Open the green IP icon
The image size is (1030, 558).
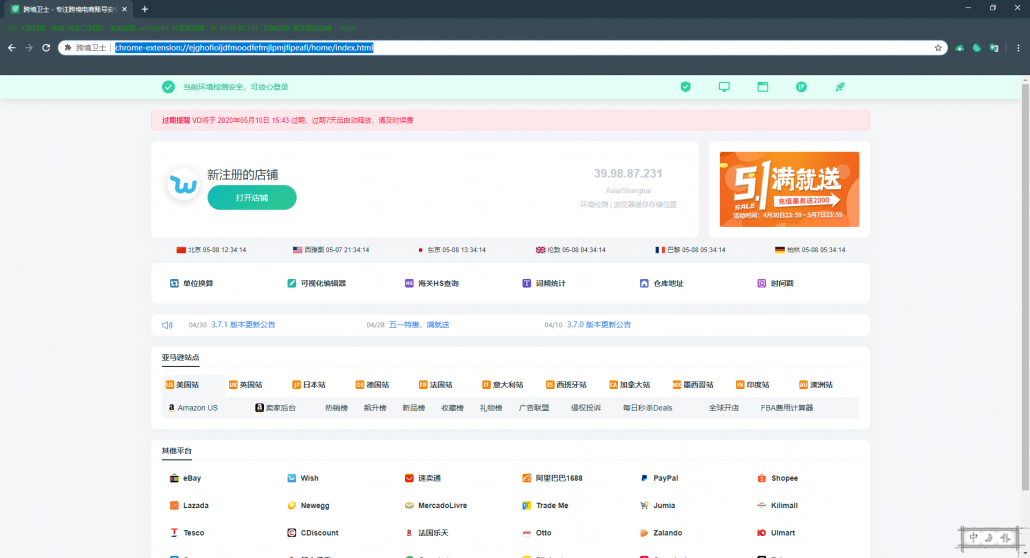[801, 87]
